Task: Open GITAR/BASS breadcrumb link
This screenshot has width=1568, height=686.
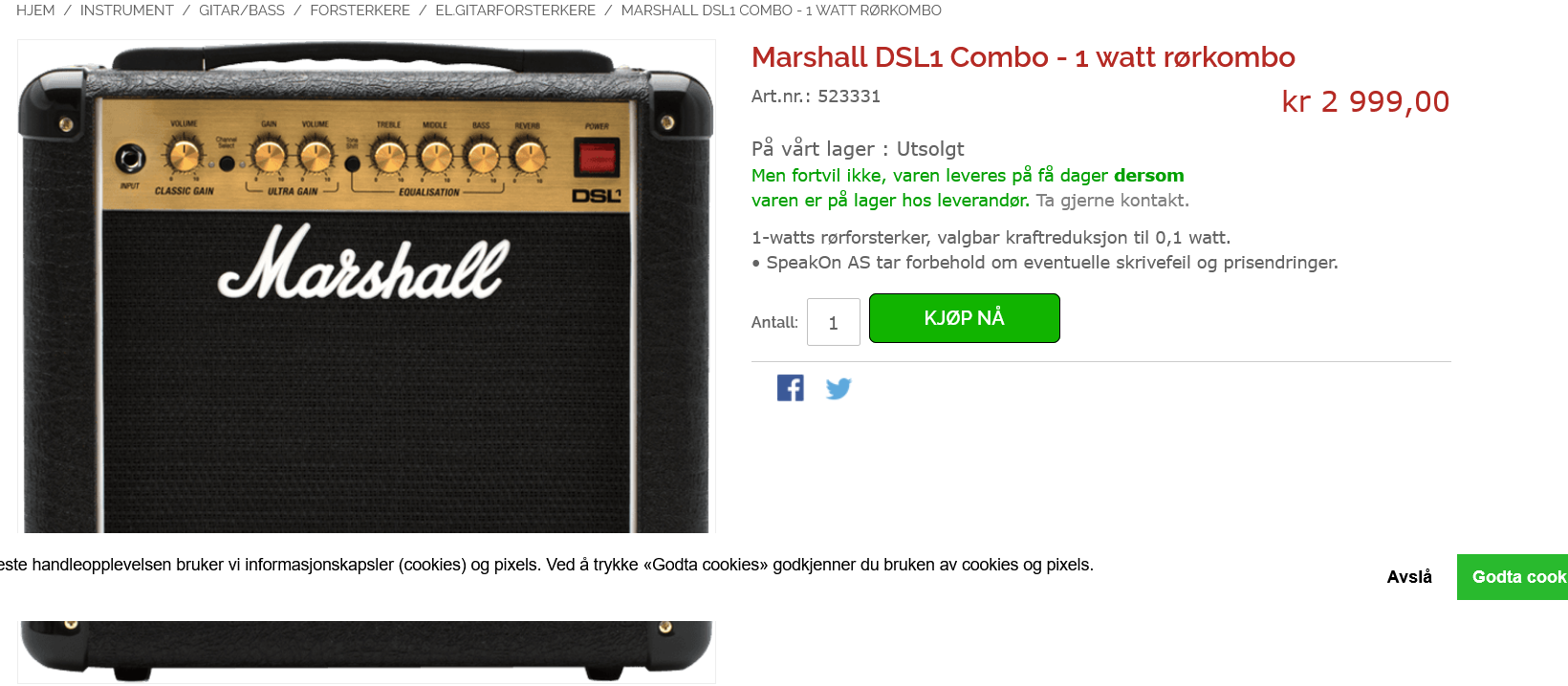Action: 242,11
